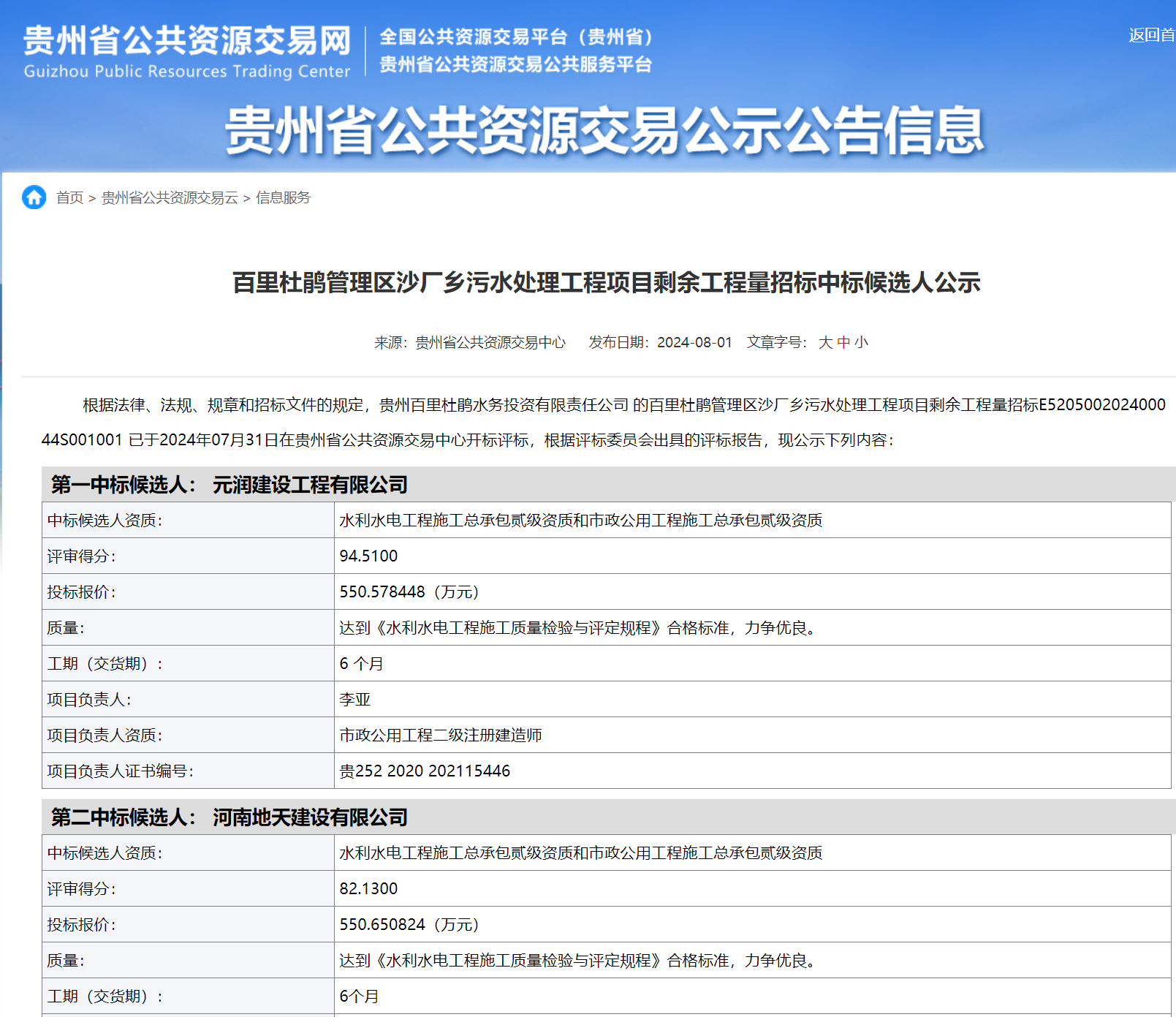The height and width of the screenshot is (1017, 1176).
Task: Click the certificate number 贵252 2020 202115446
Action: coord(425,771)
